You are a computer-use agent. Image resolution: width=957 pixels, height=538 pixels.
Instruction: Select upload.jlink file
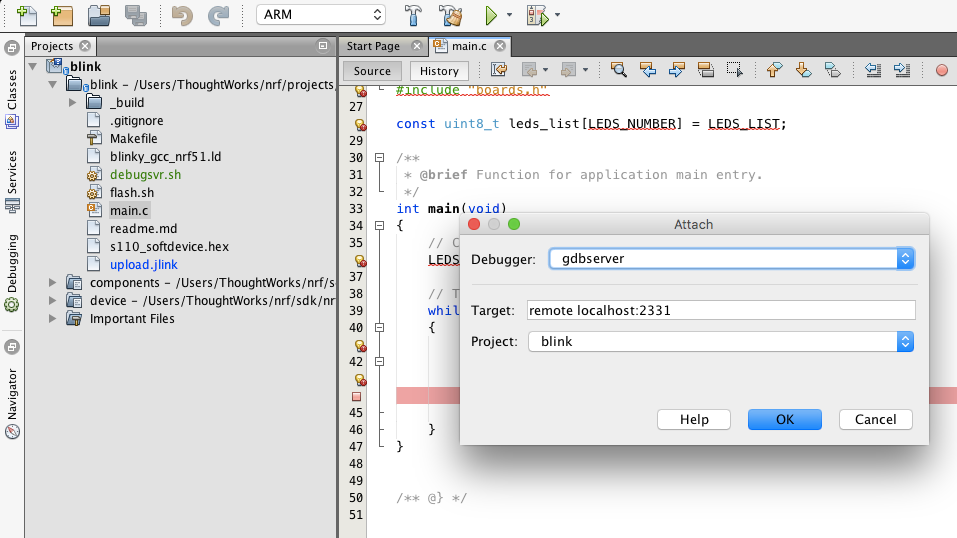143,264
